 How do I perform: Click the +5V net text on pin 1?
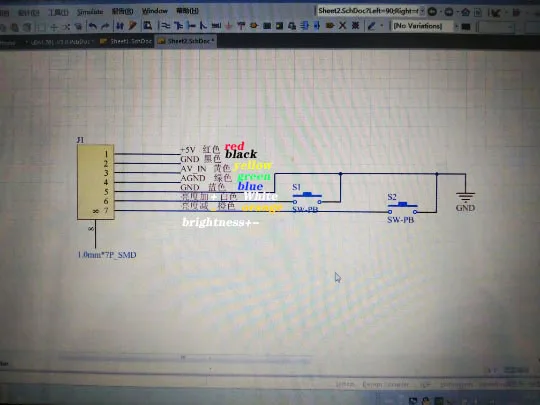pos(188,150)
